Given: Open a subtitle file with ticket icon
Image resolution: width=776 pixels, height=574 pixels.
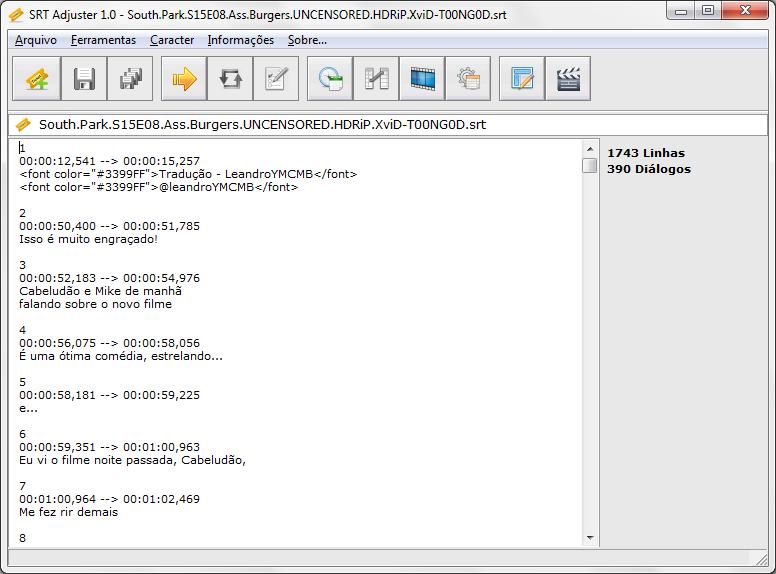Looking at the screenshot, I should click(x=37, y=79).
